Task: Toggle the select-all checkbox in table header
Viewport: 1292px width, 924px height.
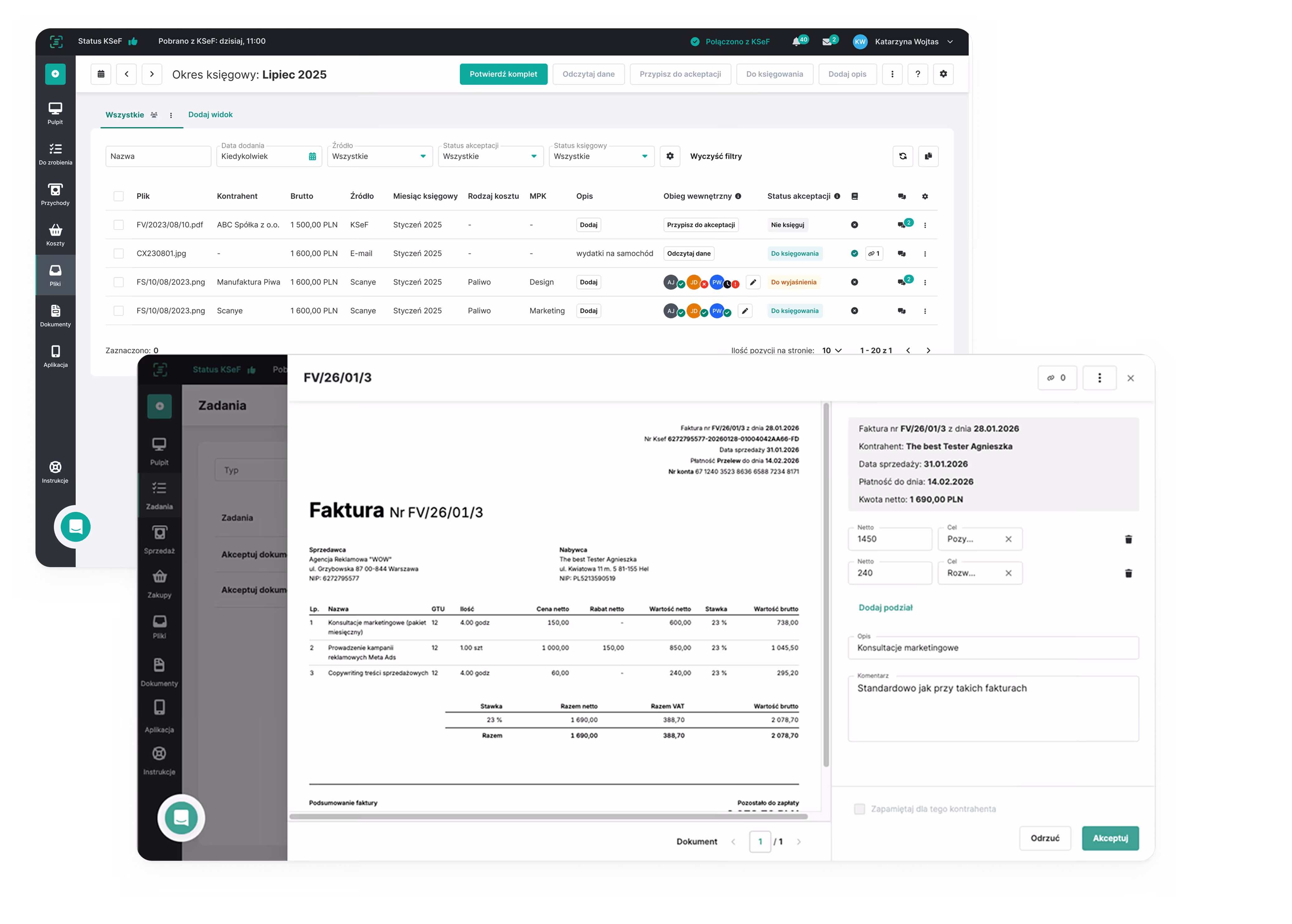Action: [x=118, y=196]
